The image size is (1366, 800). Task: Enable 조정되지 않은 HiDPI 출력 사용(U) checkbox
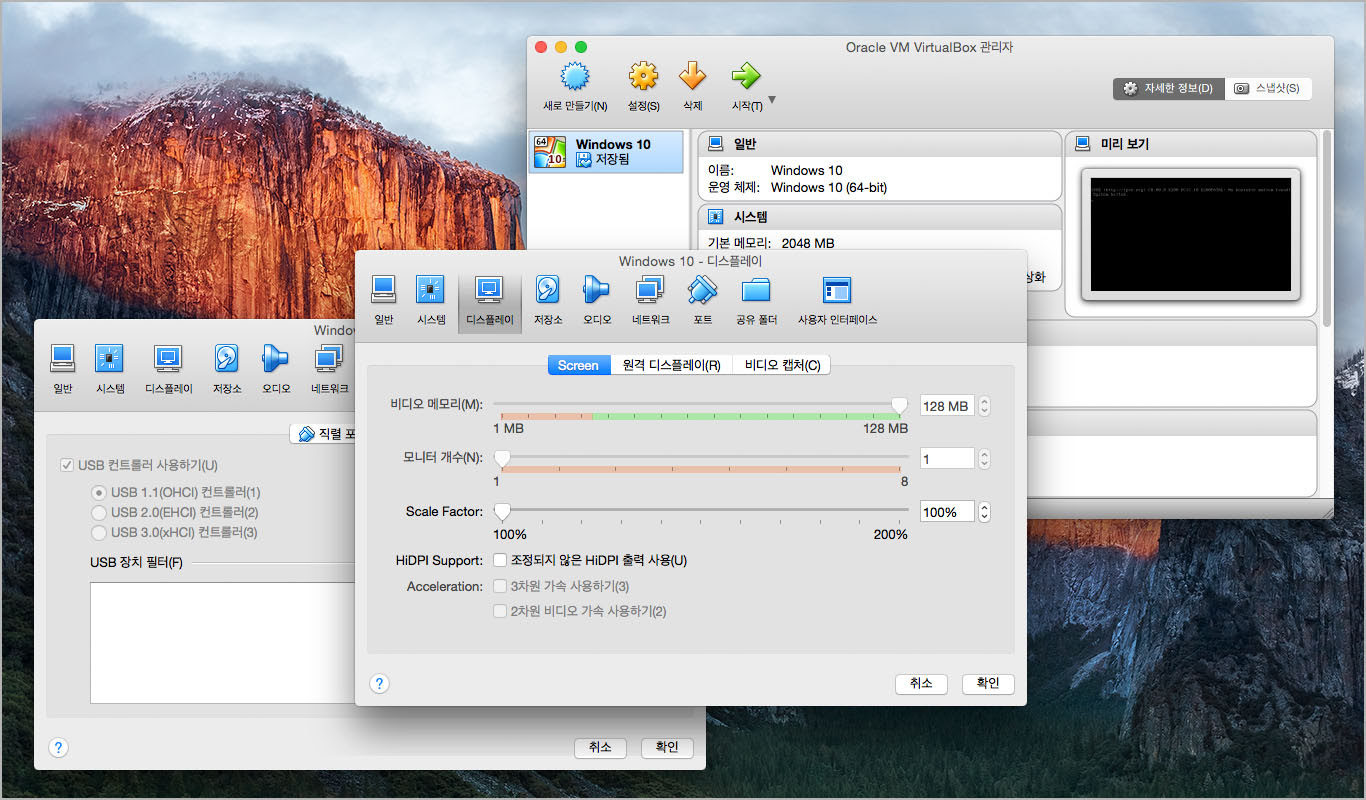point(500,561)
